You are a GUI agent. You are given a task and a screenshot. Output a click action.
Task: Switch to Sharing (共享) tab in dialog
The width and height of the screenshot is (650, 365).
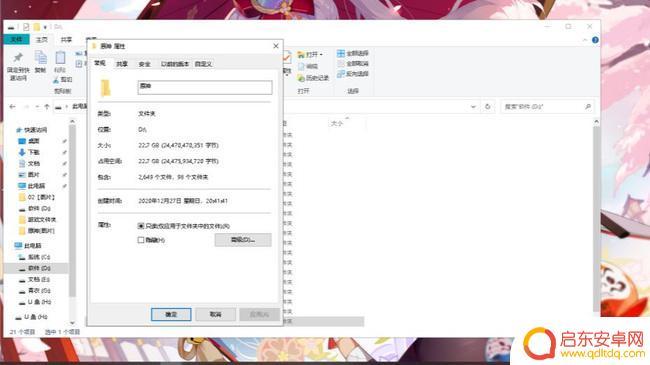coord(122,64)
